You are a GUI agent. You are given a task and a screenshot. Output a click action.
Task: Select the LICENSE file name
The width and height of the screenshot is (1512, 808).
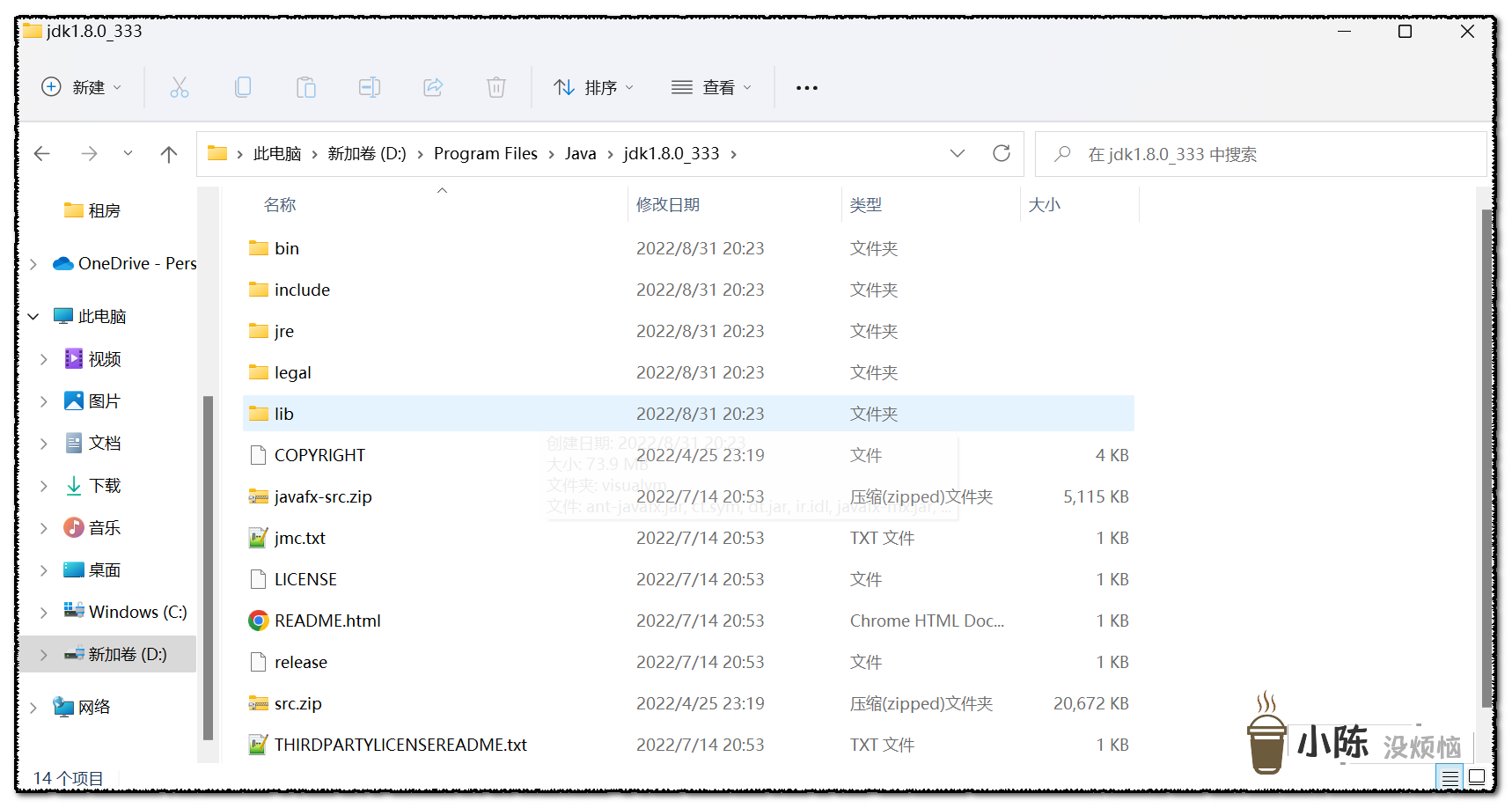(305, 579)
